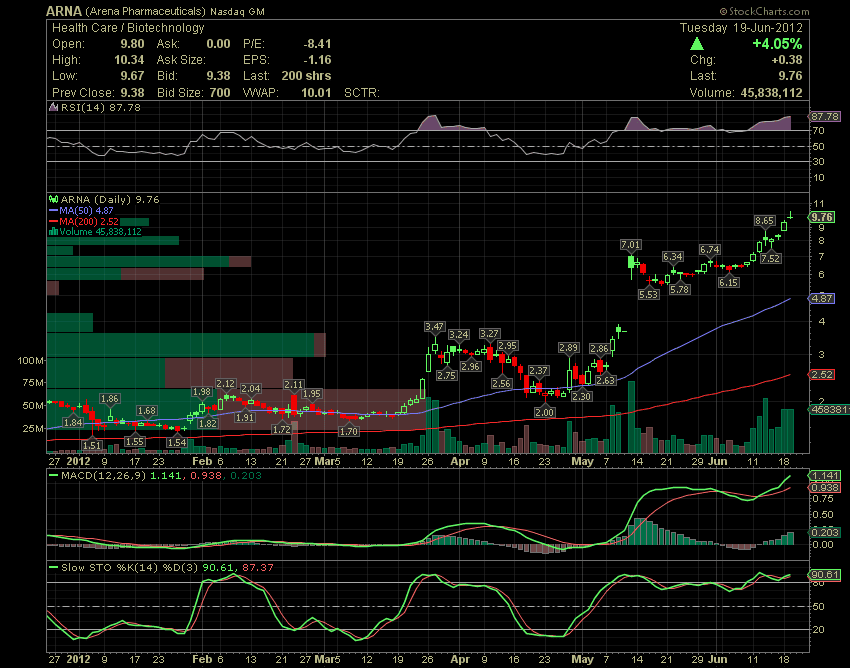This screenshot has height=668, width=850.
Task: Click the ARNA ticker symbol in the title
Action: tap(64, 11)
